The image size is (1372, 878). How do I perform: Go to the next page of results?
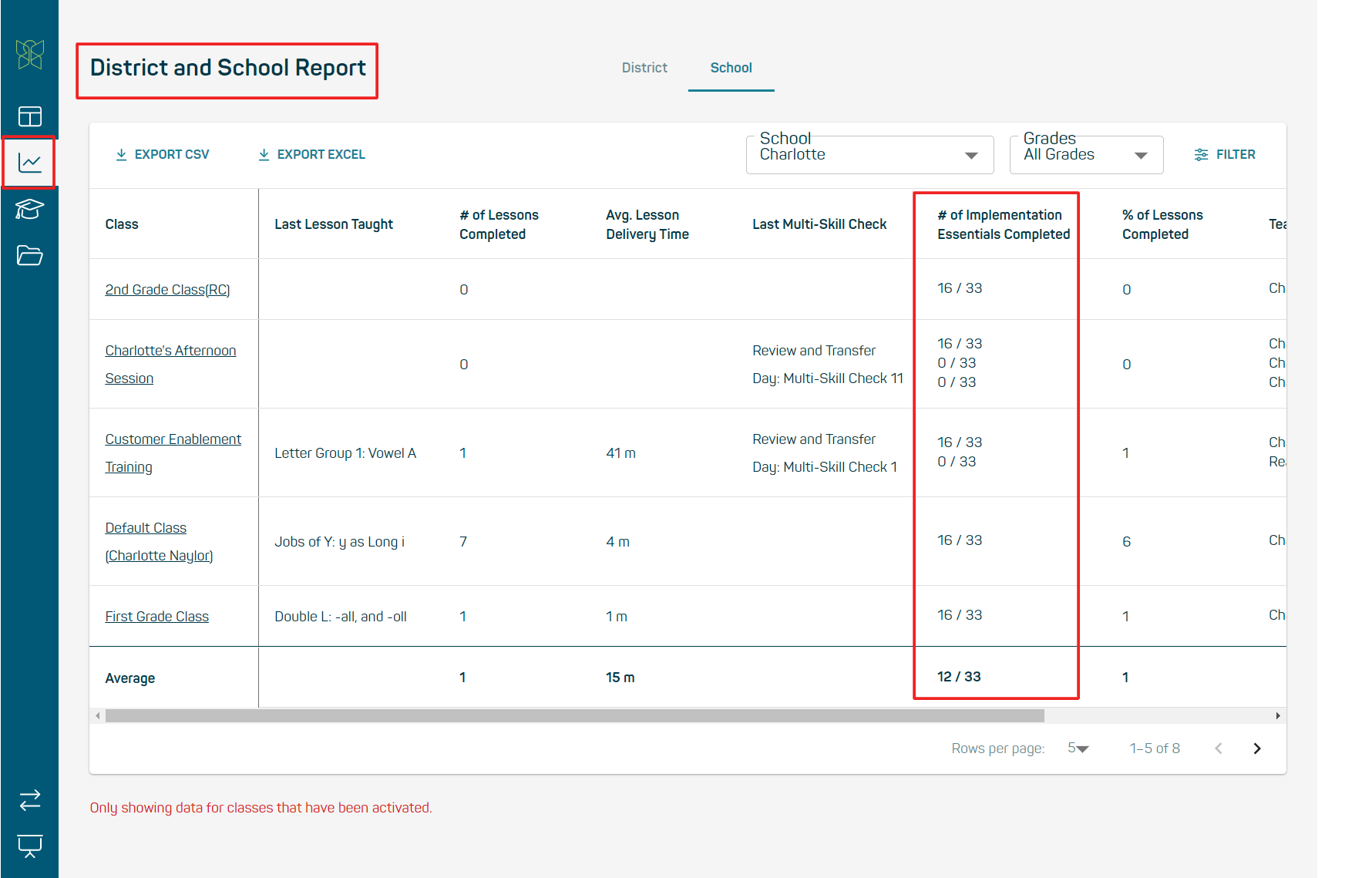(1257, 748)
